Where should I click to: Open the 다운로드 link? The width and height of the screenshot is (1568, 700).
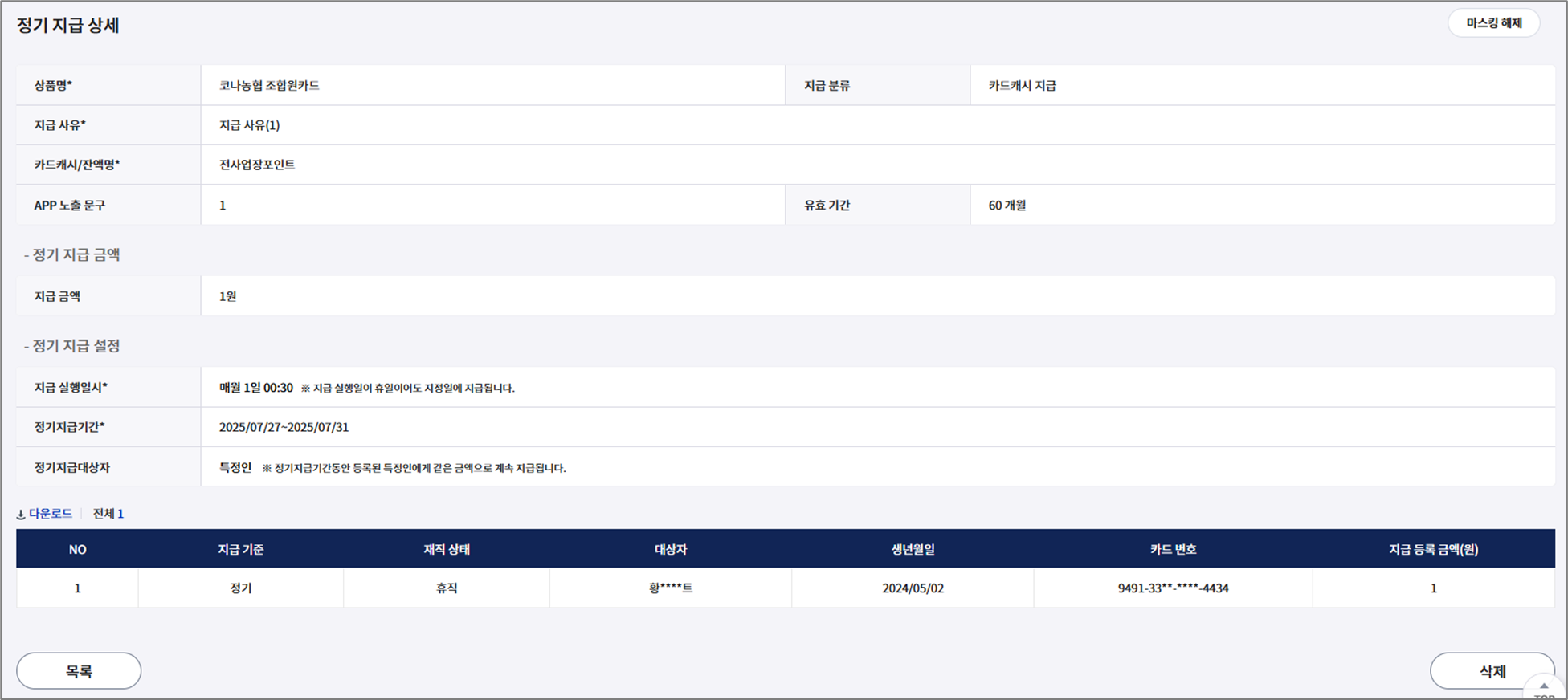(51, 514)
